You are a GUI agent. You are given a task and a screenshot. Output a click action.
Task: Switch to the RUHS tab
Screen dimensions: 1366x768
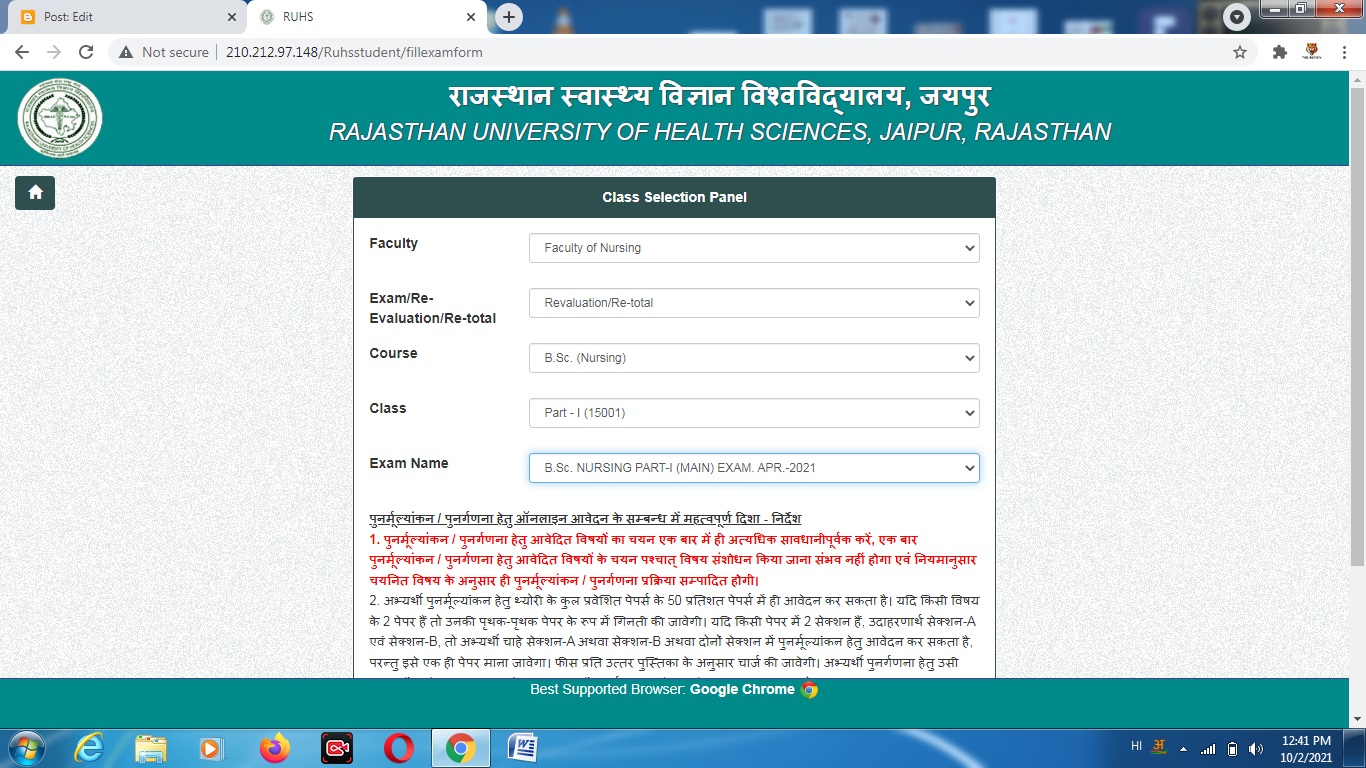(x=367, y=17)
